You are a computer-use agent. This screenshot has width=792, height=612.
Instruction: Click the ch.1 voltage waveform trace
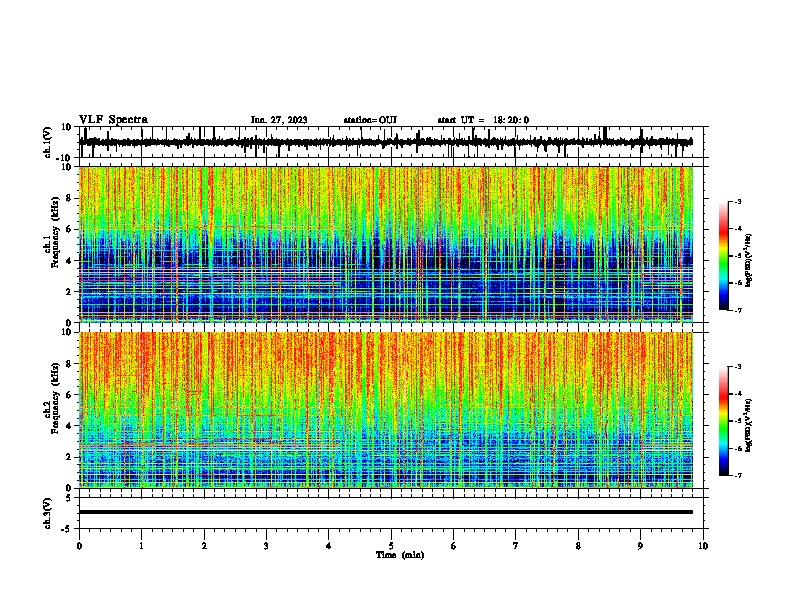pyautogui.click(x=385, y=142)
